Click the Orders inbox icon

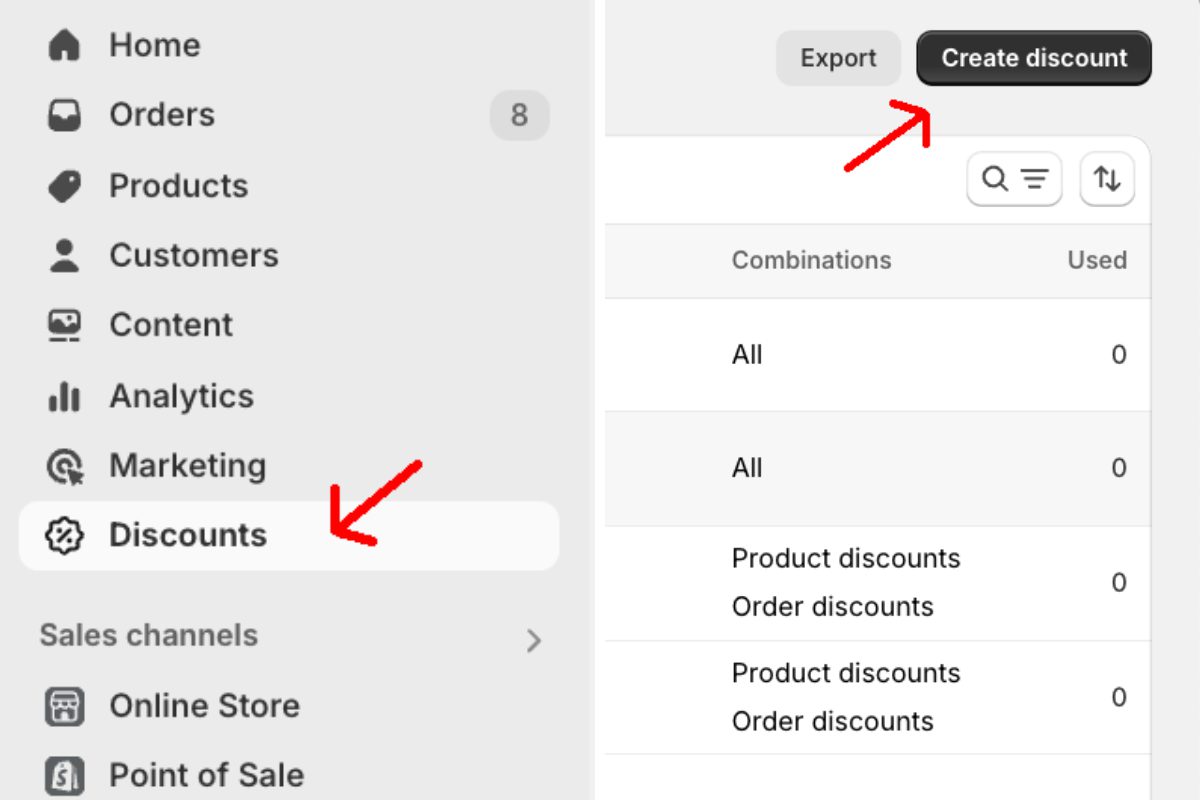tap(64, 115)
